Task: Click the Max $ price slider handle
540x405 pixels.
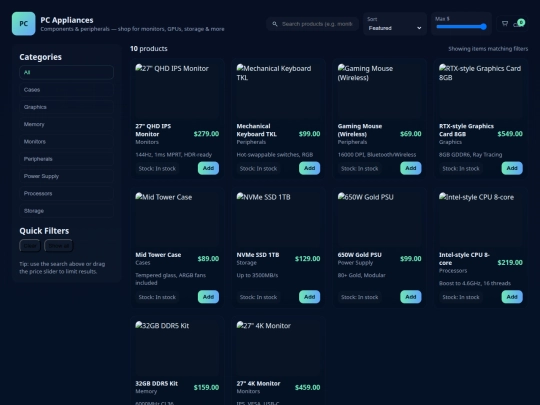Action: [484, 27]
